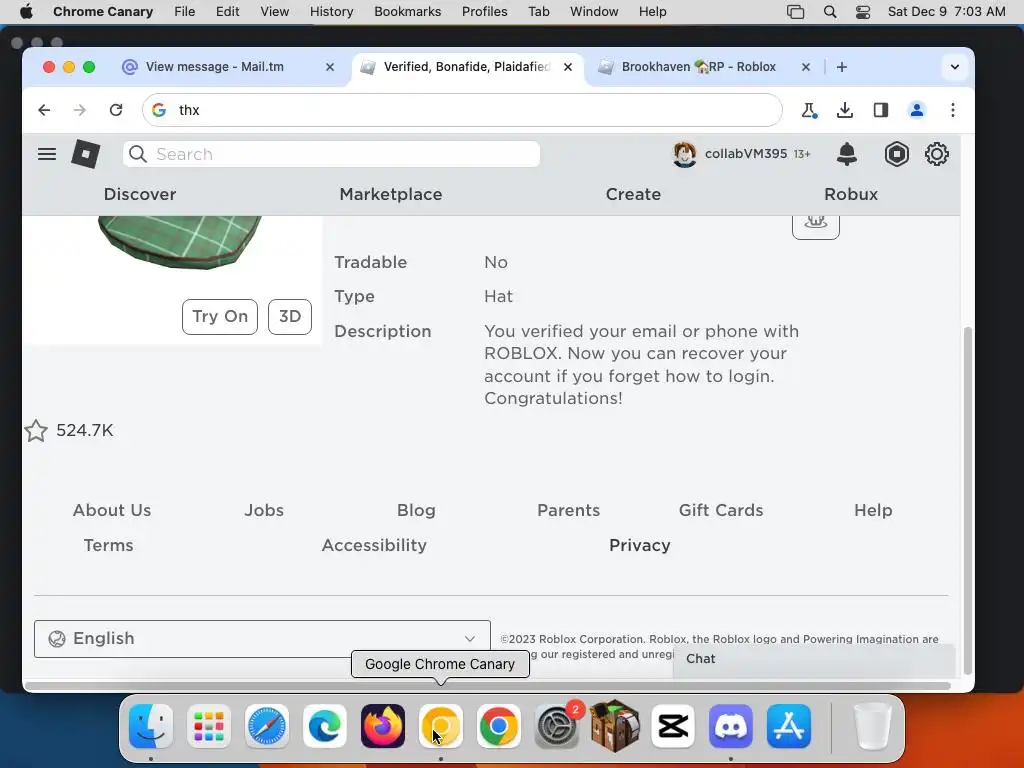Image resolution: width=1024 pixels, height=768 pixels.
Task: Launch Firefox from the dock
Action: (x=383, y=726)
